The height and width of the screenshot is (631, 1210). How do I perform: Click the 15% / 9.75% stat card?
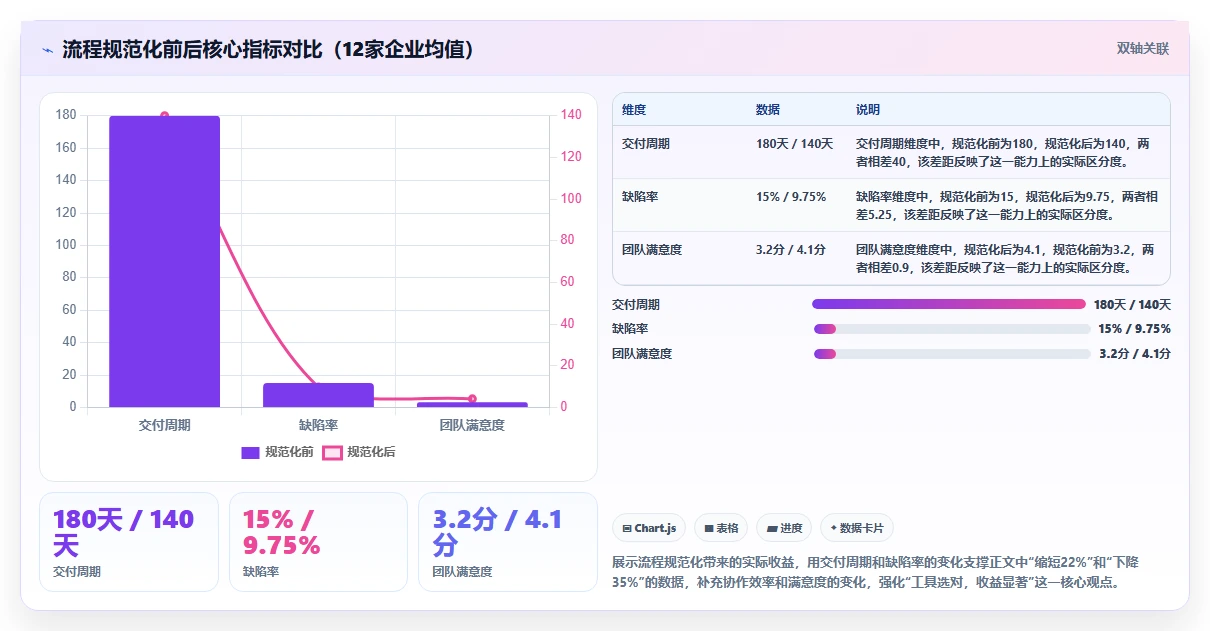318,542
